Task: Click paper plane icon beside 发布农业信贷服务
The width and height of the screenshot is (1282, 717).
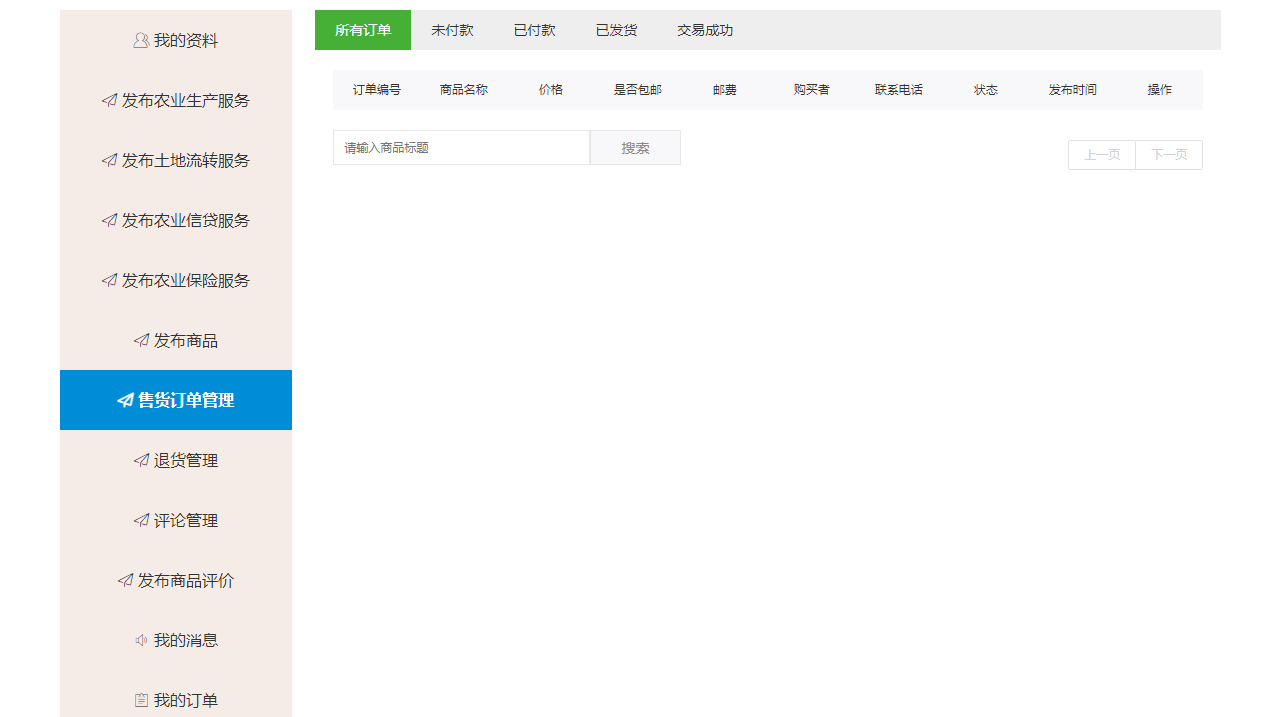Action: coord(109,221)
